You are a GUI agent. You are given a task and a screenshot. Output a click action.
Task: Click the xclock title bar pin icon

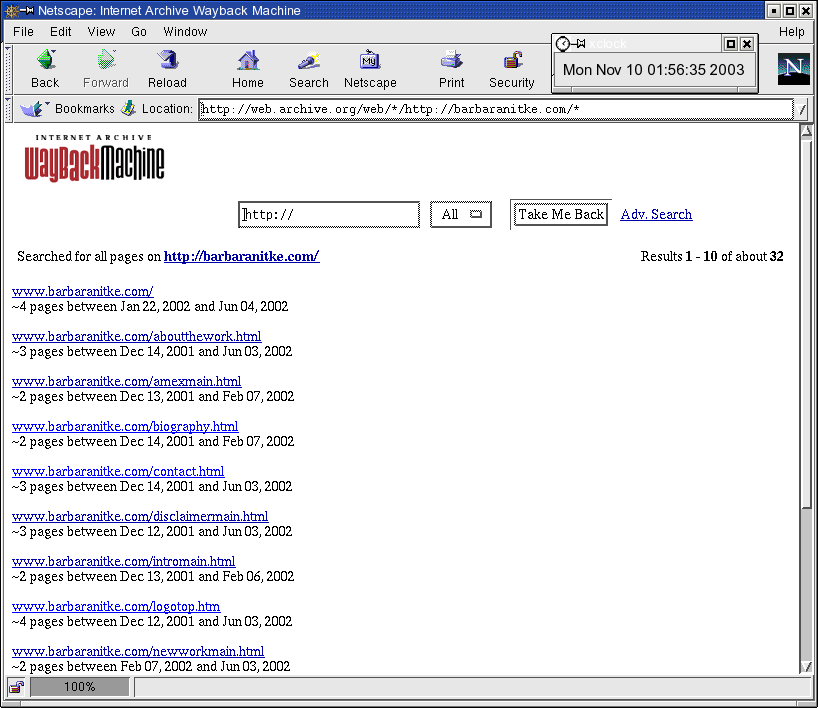coord(578,44)
